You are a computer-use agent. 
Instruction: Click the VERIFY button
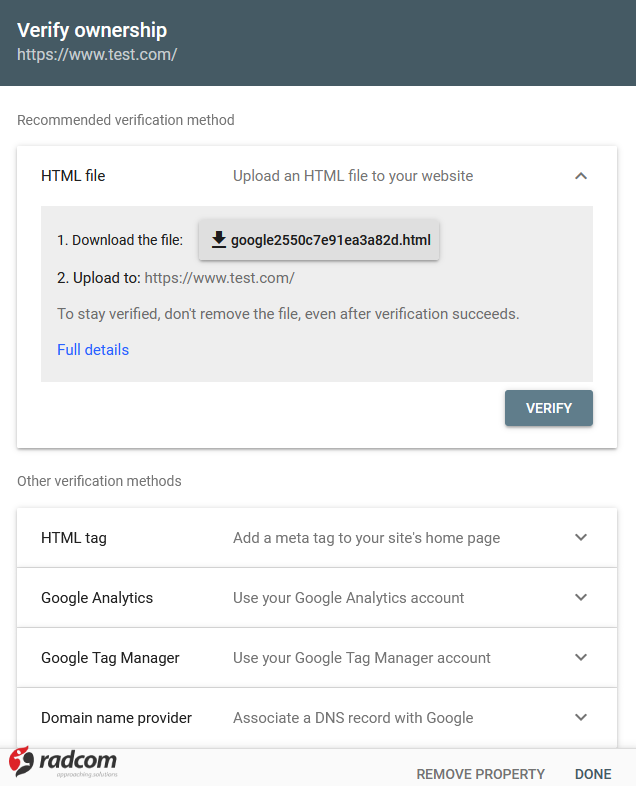point(549,408)
